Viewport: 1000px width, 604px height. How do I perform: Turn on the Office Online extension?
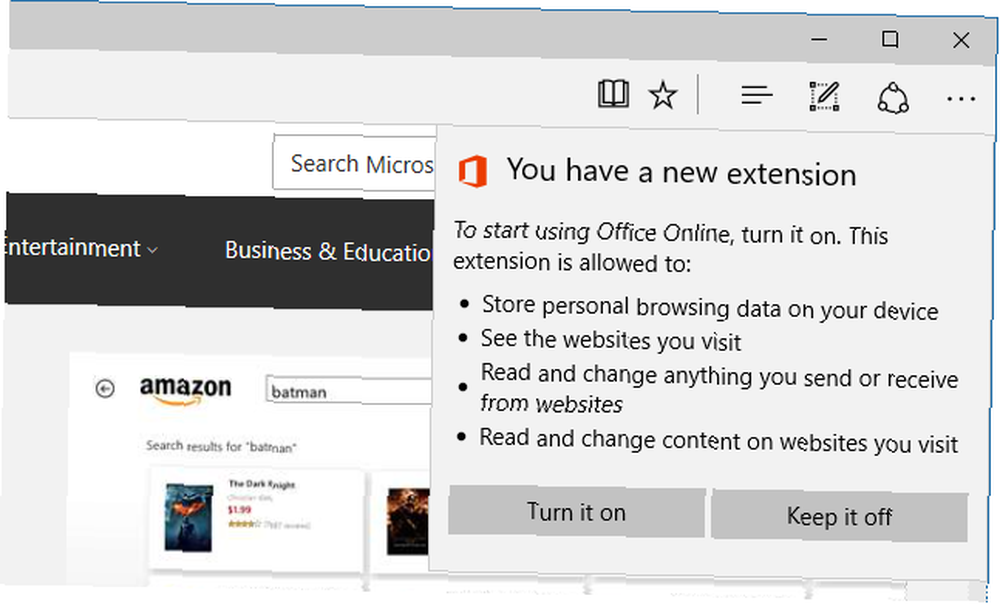click(577, 512)
